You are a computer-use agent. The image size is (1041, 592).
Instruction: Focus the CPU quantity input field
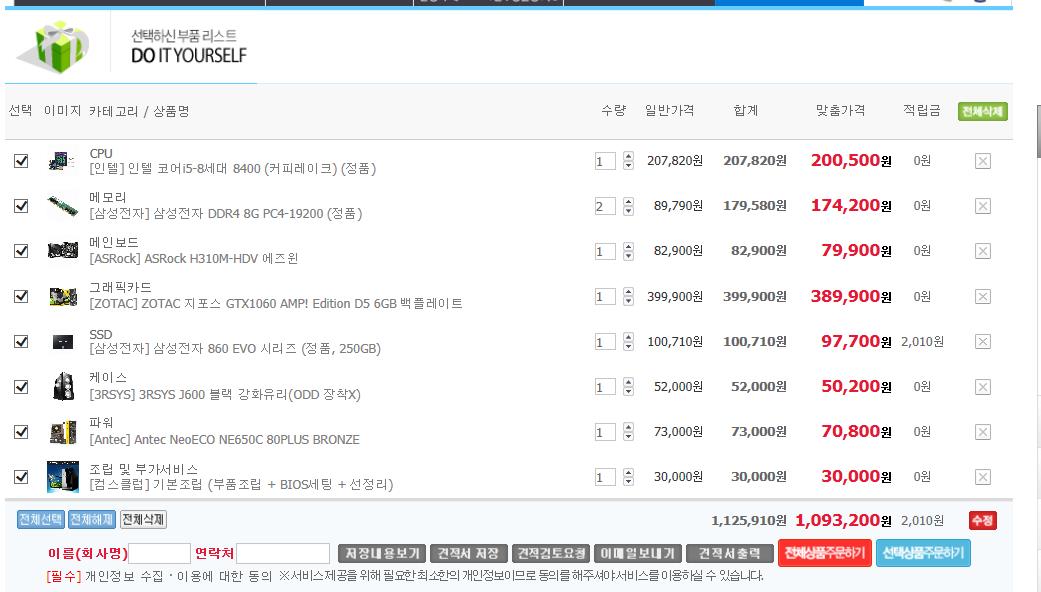605,161
